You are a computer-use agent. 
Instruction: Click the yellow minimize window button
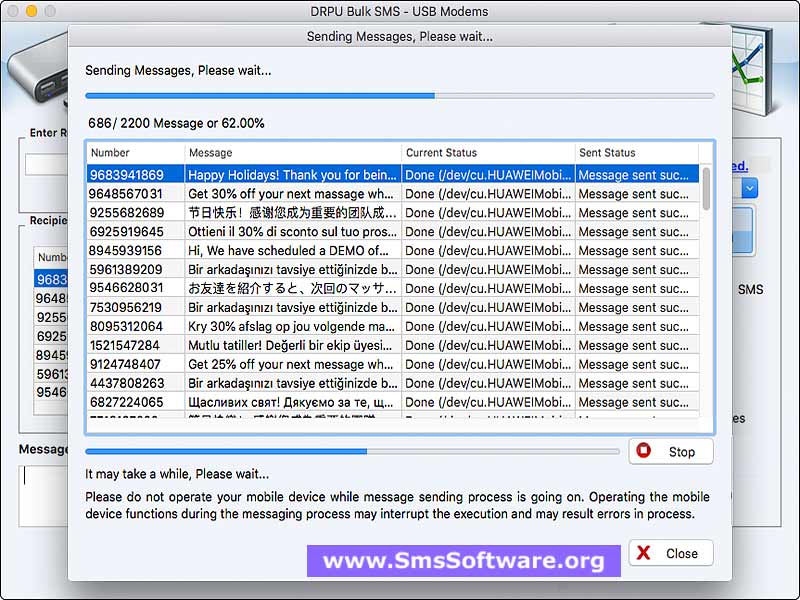click(31, 11)
